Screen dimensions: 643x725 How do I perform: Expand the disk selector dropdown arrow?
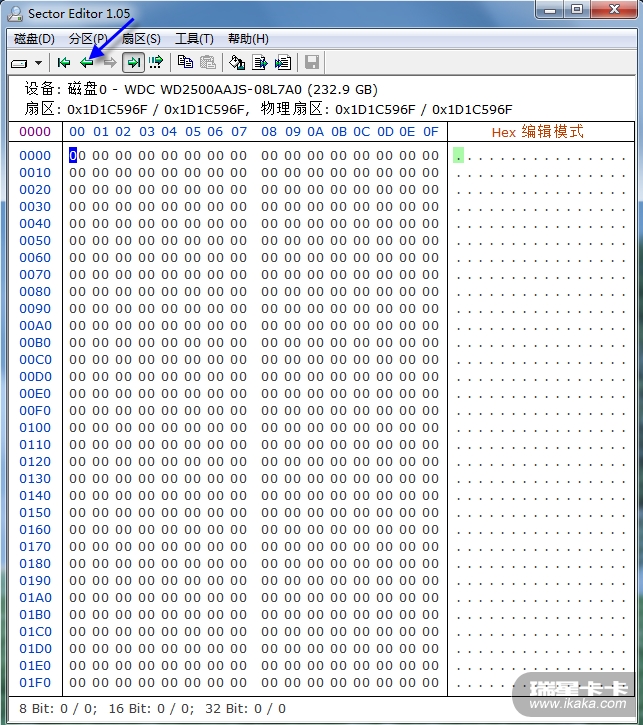click(38, 63)
